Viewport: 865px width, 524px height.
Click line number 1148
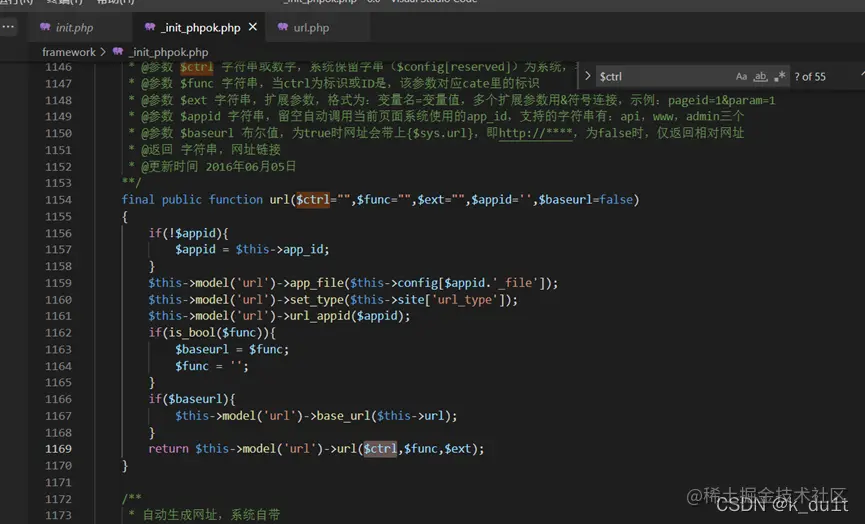pyautogui.click(x=58, y=100)
